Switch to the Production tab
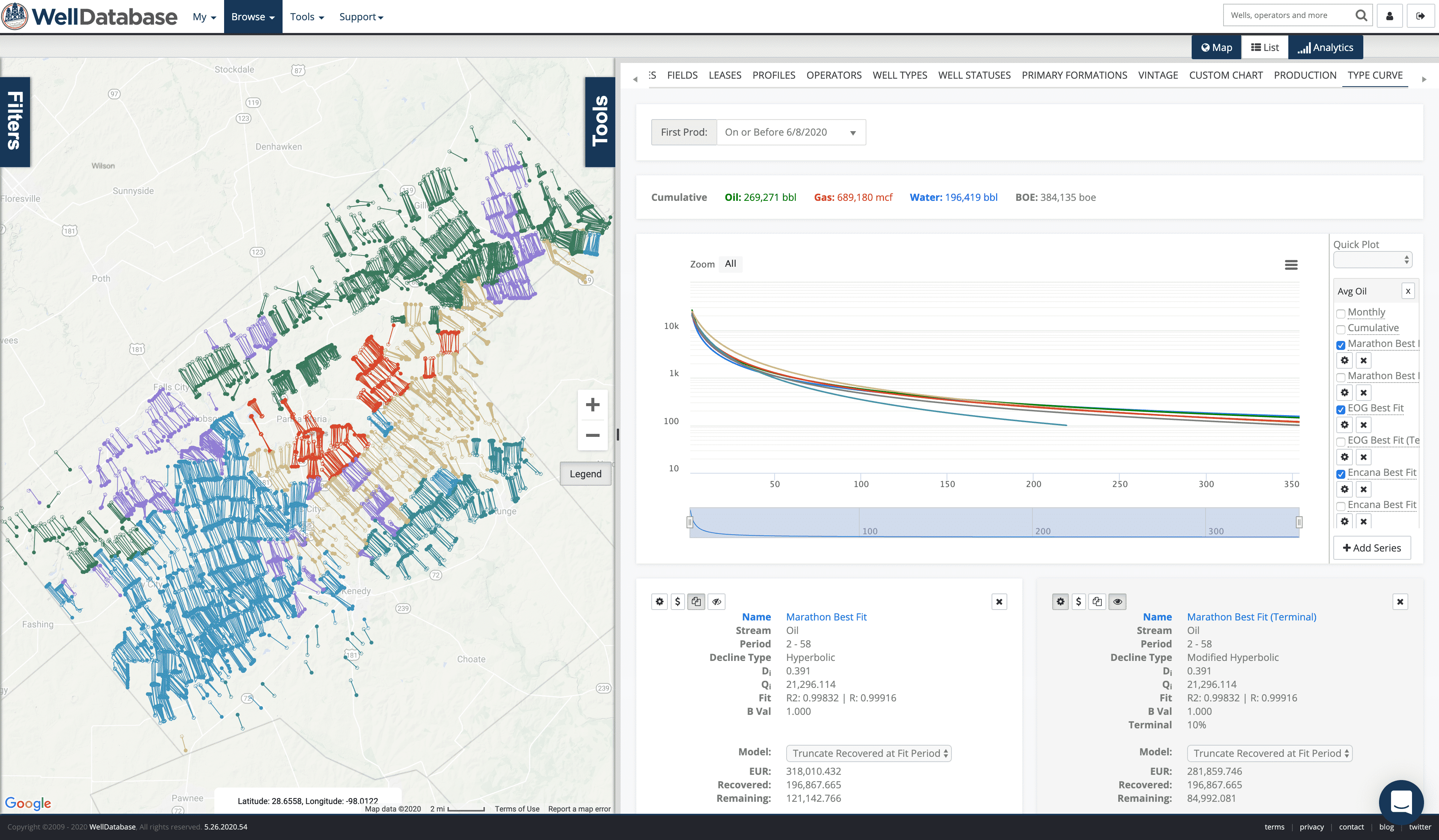The width and height of the screenshot is (1439, 840). [1305, 75]
